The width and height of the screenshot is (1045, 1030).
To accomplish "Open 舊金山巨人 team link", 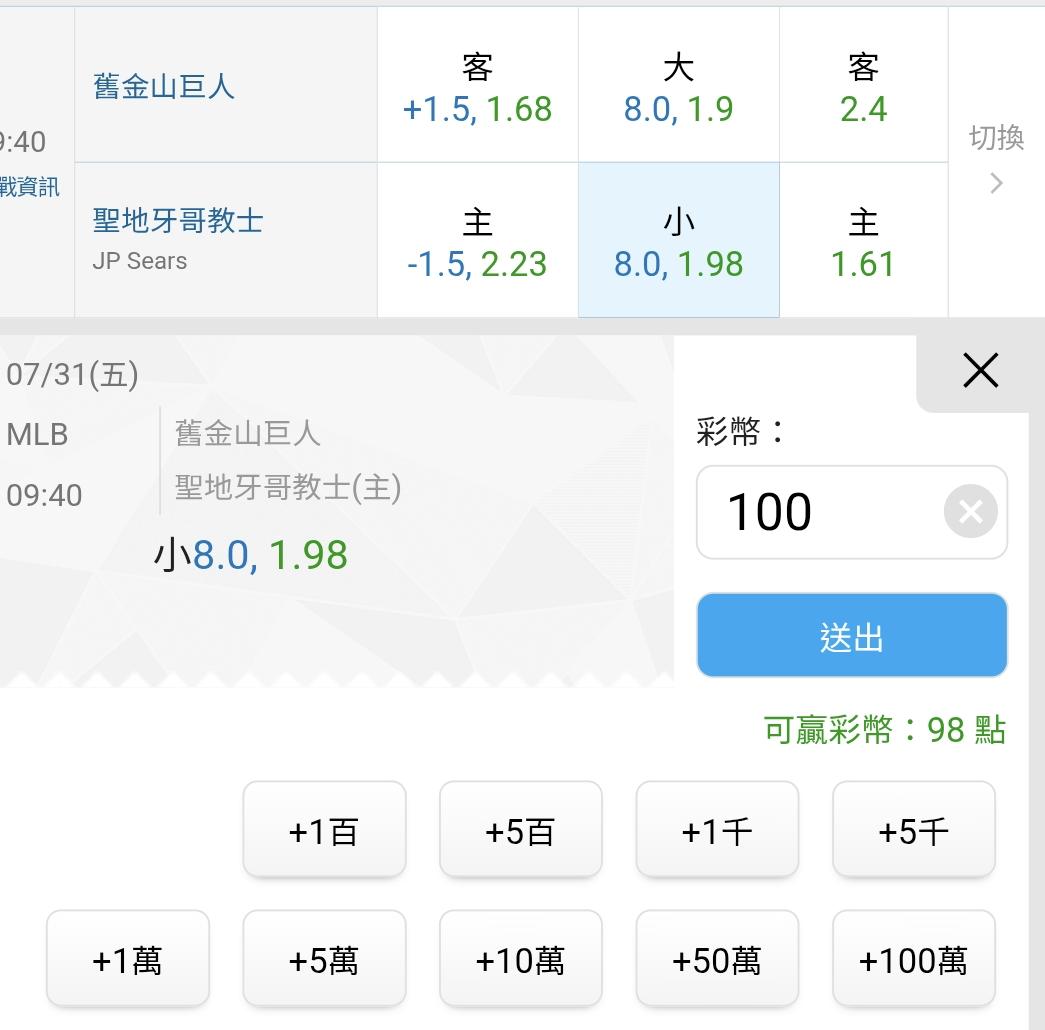I will (x=164, y=87).
